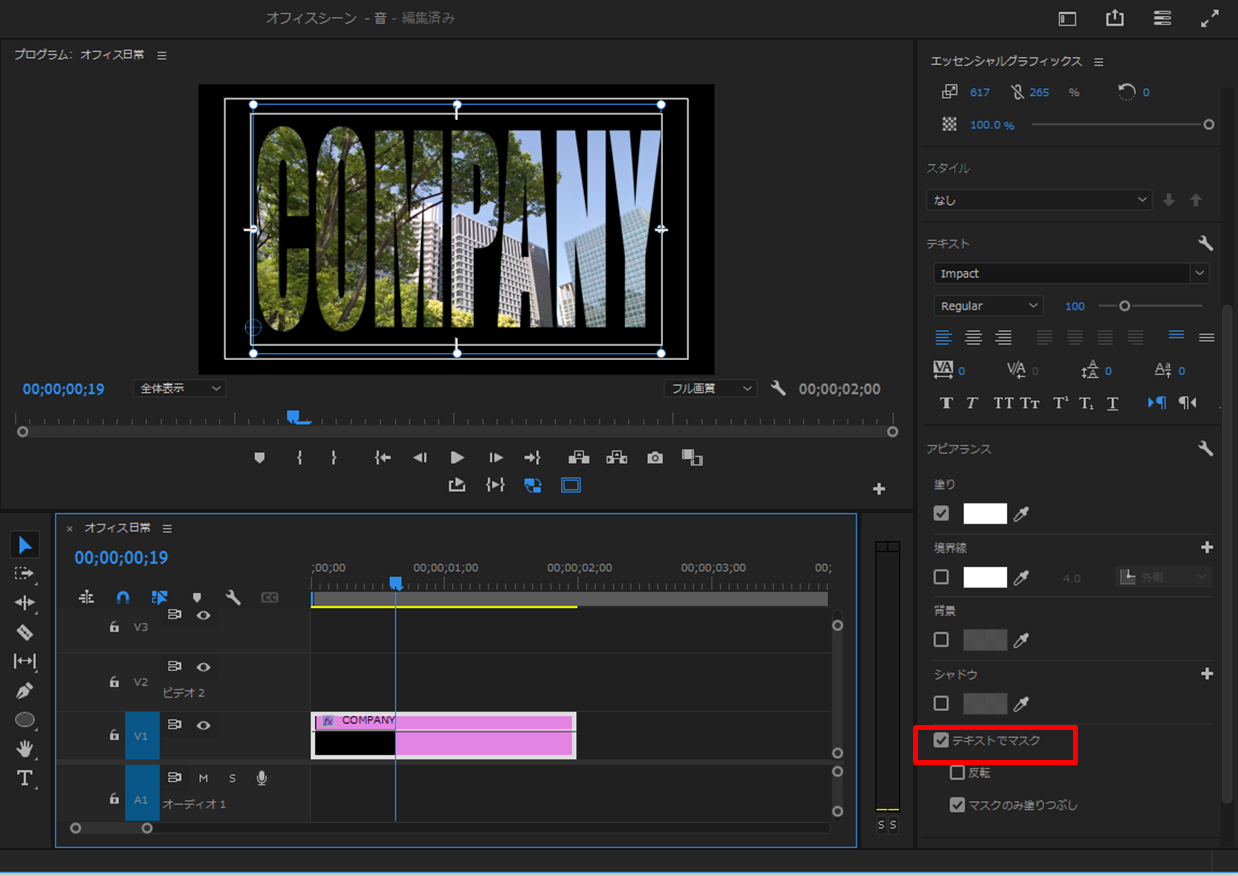
Task: Select the Hand tool
Action: 25,749
